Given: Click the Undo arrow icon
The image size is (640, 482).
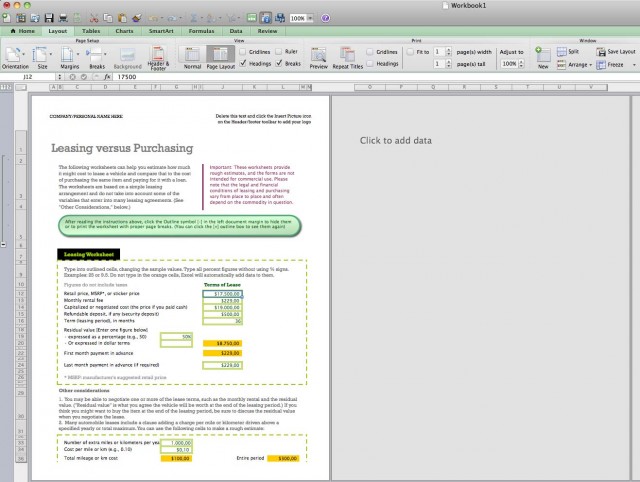Looking at the screenshot, I should tap(153, 18).
